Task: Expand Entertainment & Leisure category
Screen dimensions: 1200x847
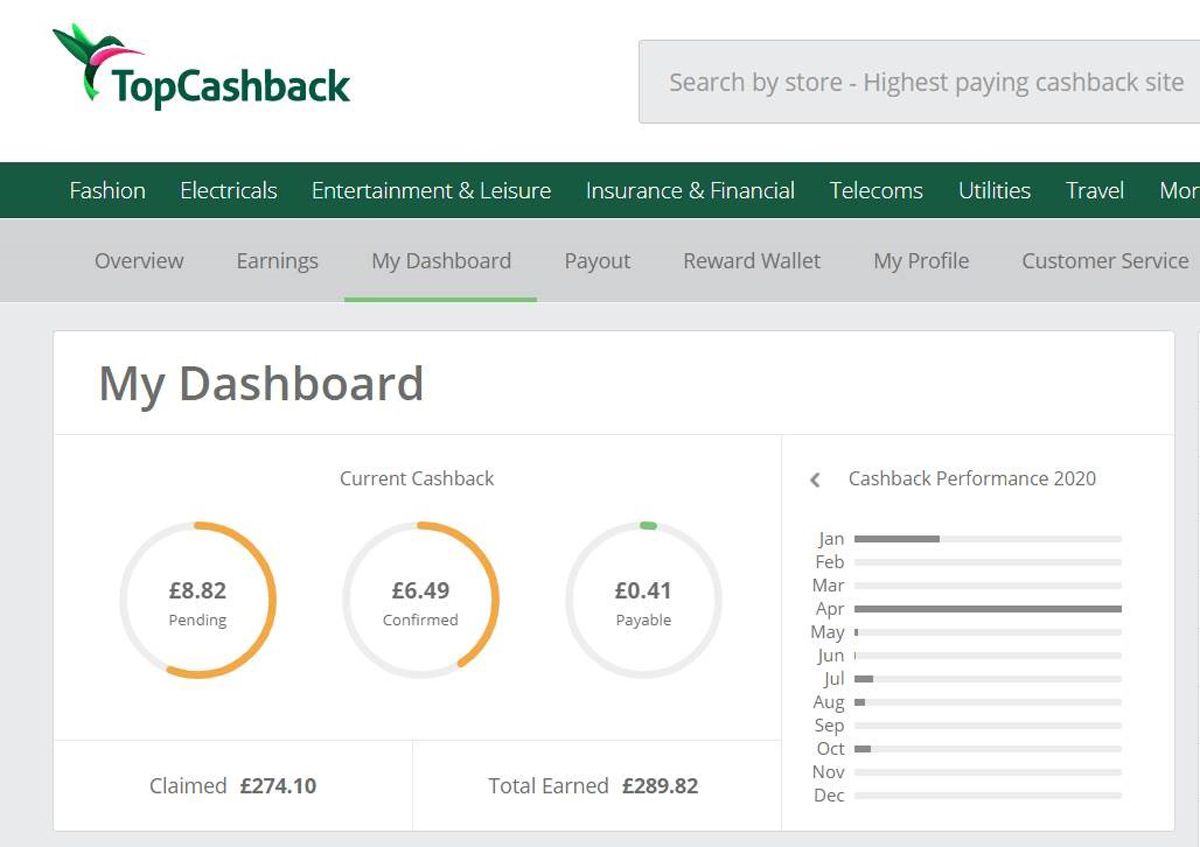Action: [431, 191]
